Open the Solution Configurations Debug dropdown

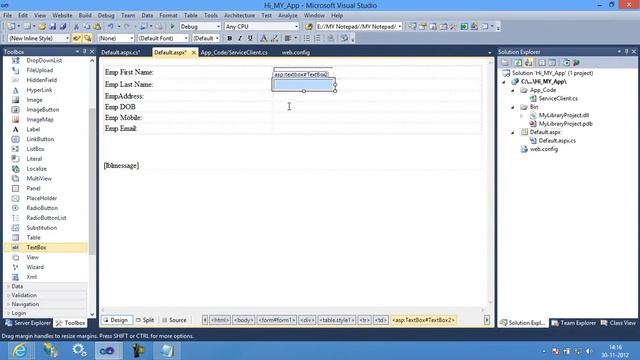pos(200,27)
